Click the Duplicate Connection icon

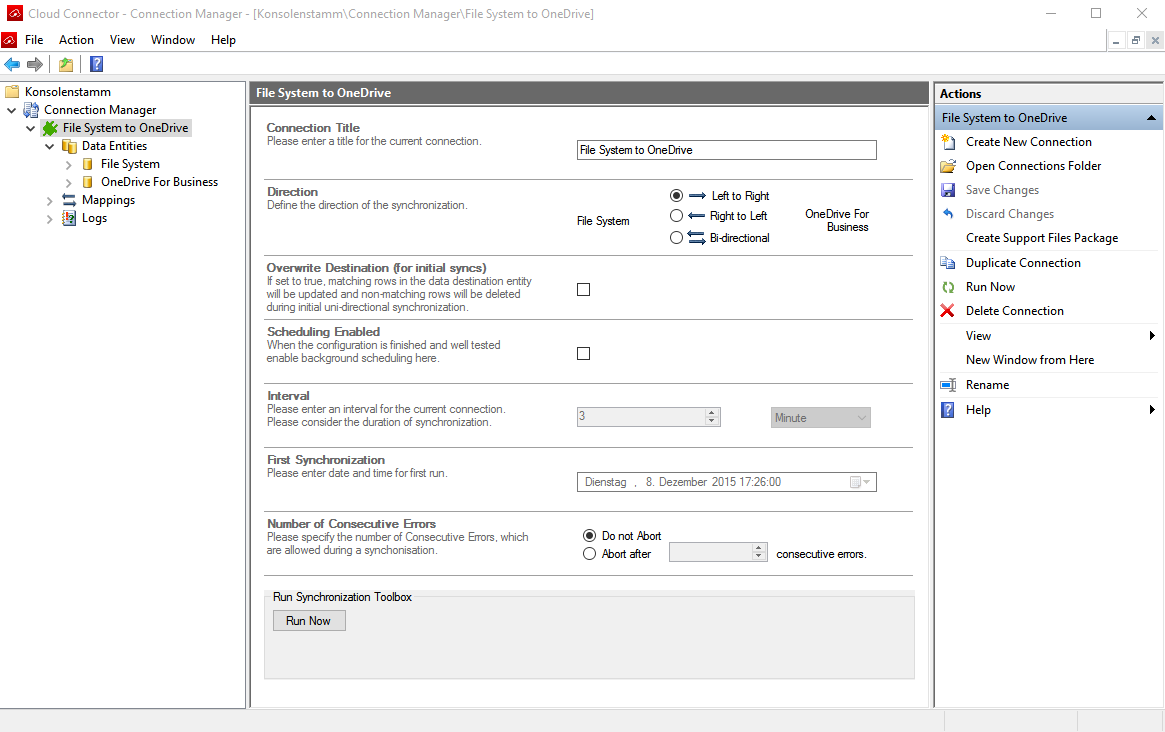point(948,263)
